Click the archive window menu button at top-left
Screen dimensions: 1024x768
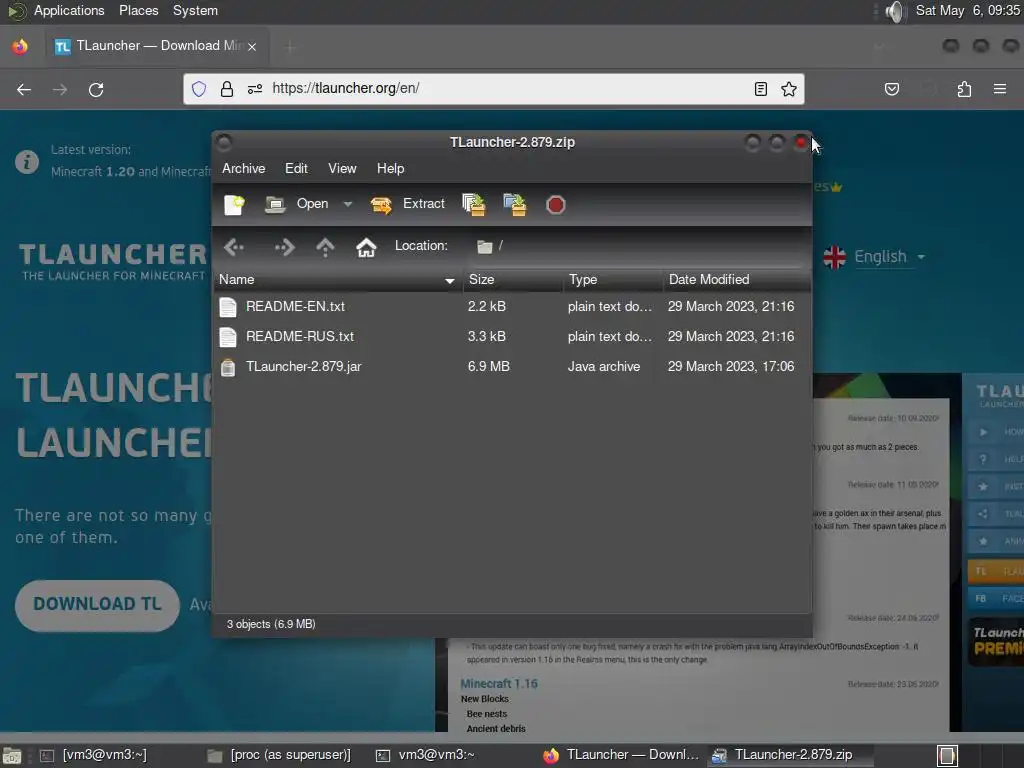pos(224,142)
